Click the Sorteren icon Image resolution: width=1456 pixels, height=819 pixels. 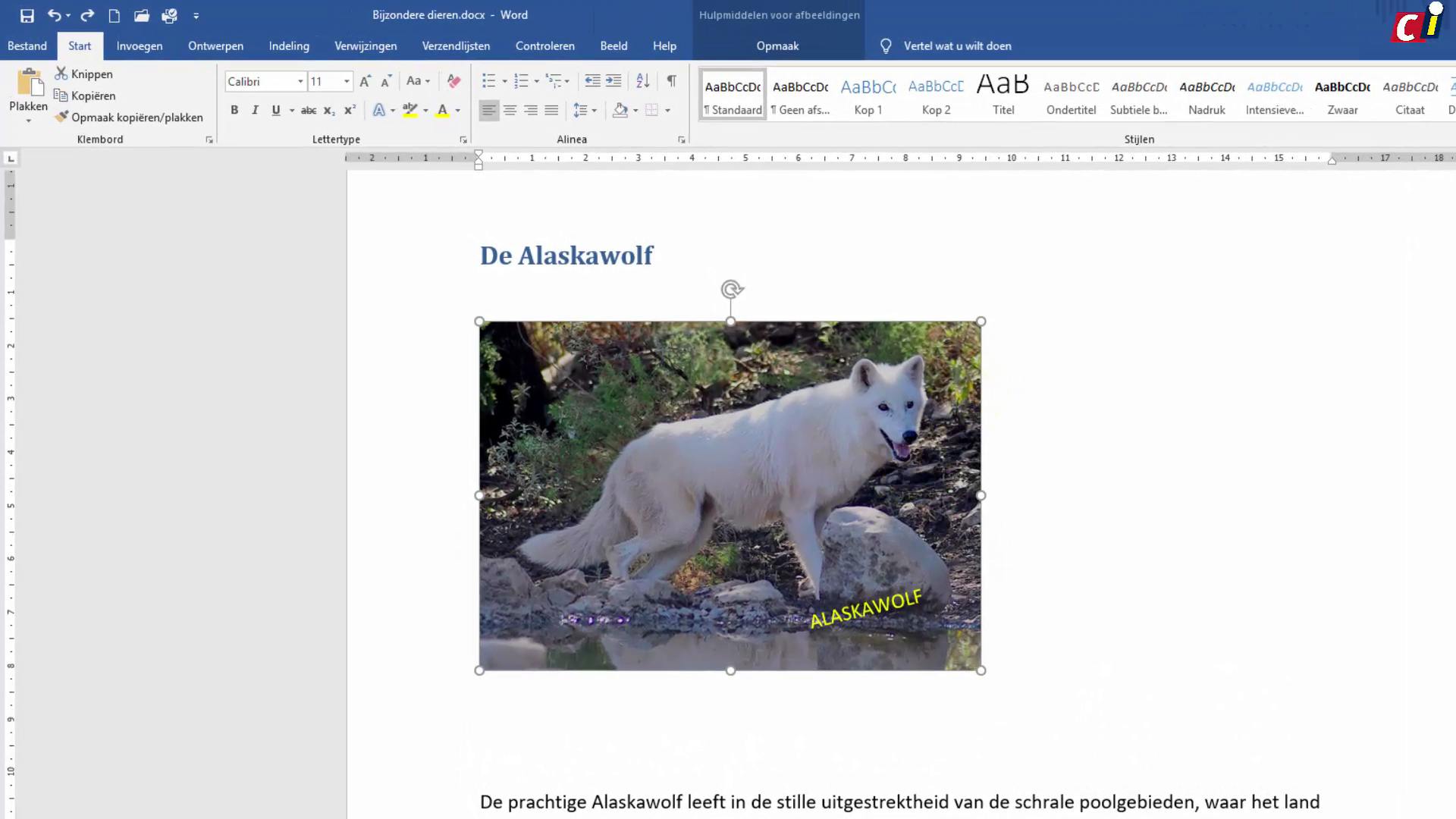coord(642,81)
